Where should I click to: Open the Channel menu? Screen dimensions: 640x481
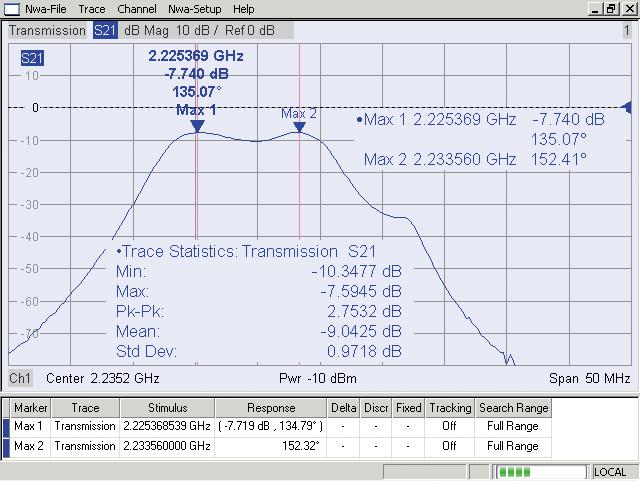[136, 9]
